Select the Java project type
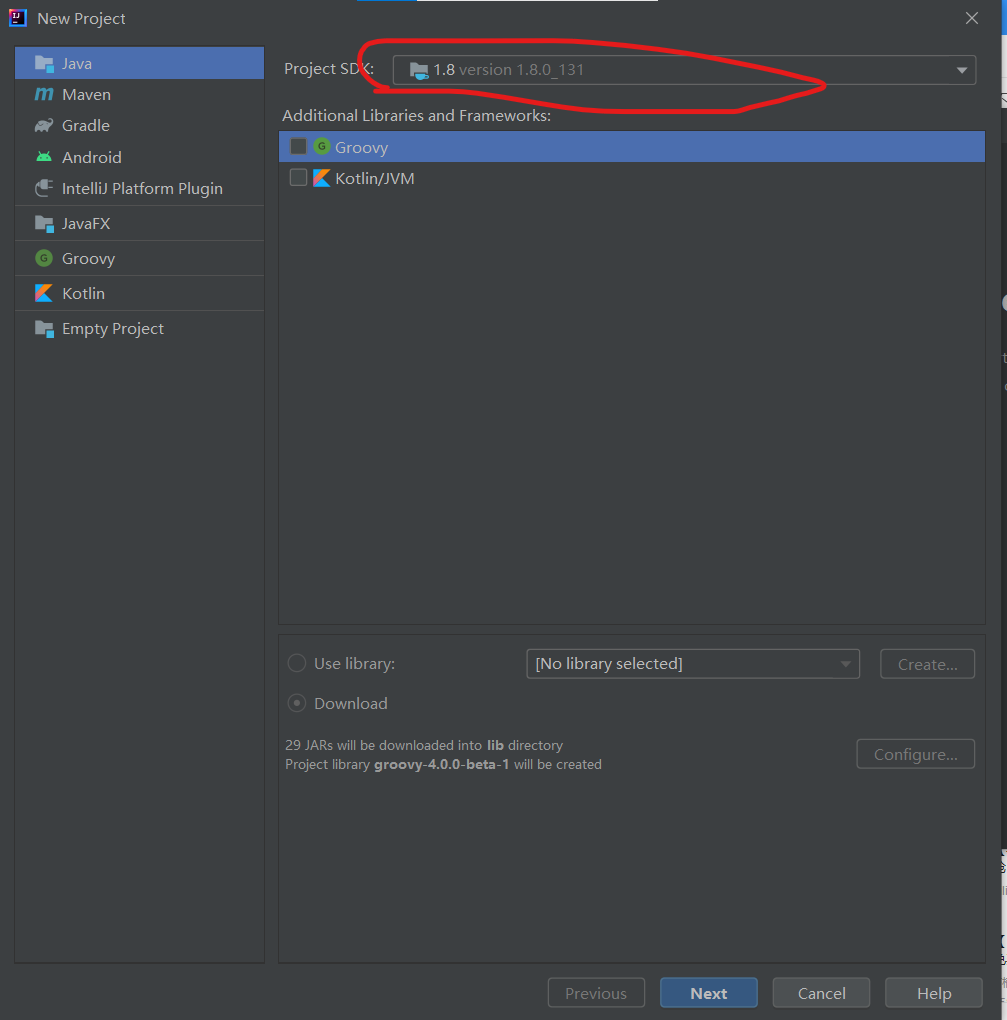 (x=77, y=63)
